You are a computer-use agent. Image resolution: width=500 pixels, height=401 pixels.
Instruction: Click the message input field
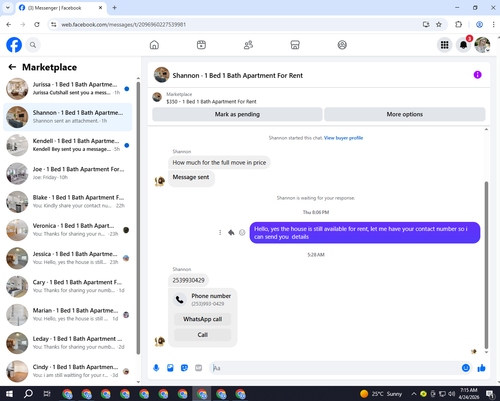click(x=335, y=368)
